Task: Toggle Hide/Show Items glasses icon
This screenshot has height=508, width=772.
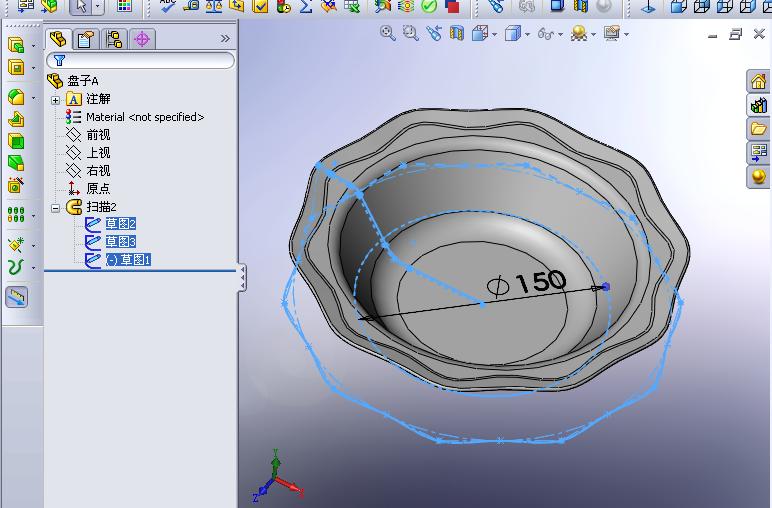Action: click(x=546, y=33)
